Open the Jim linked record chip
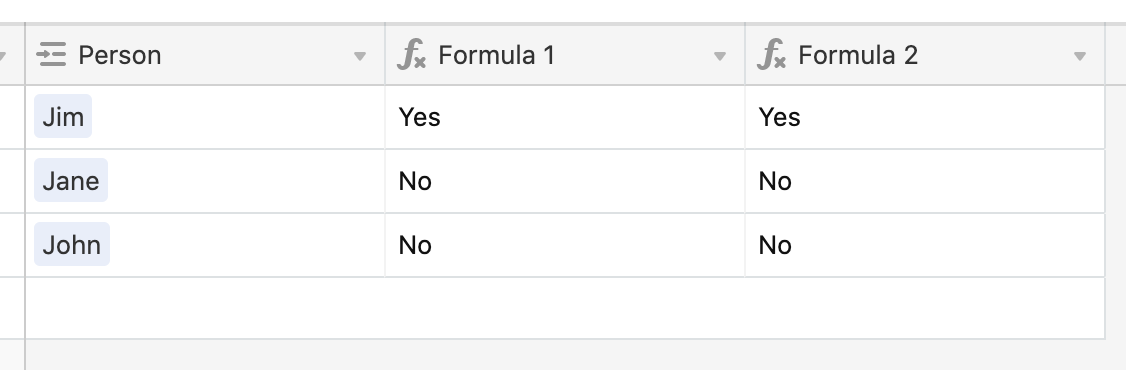1126x370 pixels. click(63, 116)
